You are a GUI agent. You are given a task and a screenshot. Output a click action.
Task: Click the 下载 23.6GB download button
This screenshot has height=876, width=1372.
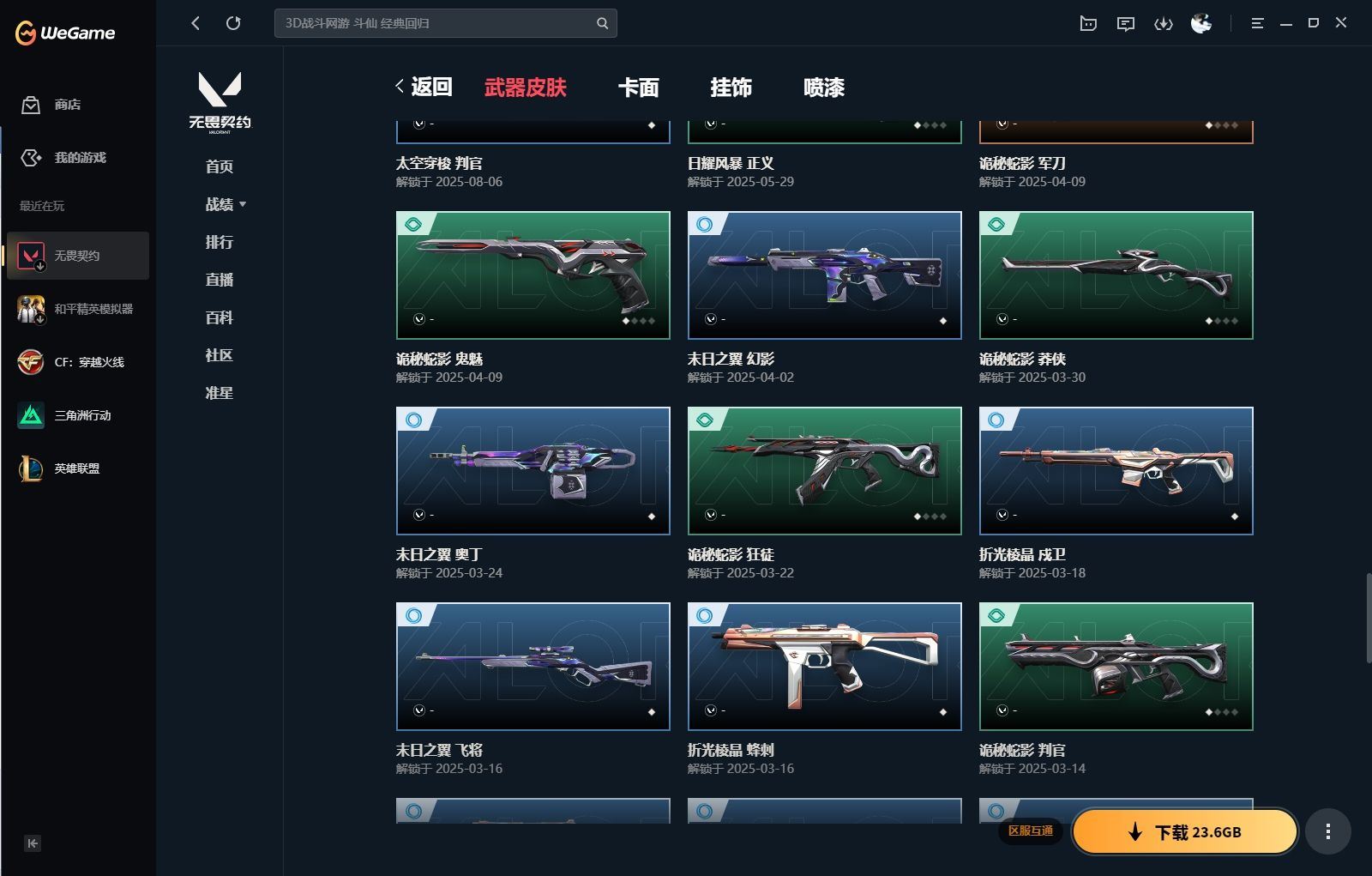coord(1184,831)
